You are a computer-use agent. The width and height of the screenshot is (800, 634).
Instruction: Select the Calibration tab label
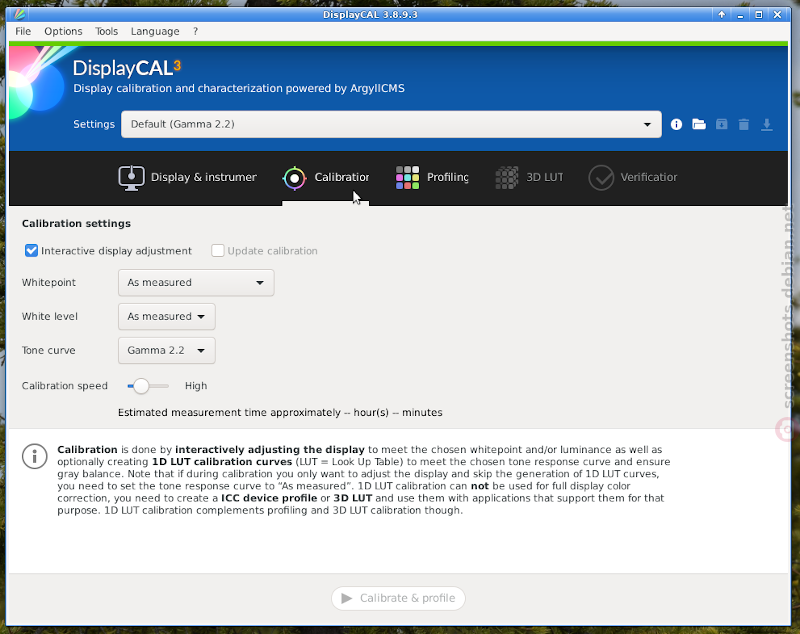341,177
